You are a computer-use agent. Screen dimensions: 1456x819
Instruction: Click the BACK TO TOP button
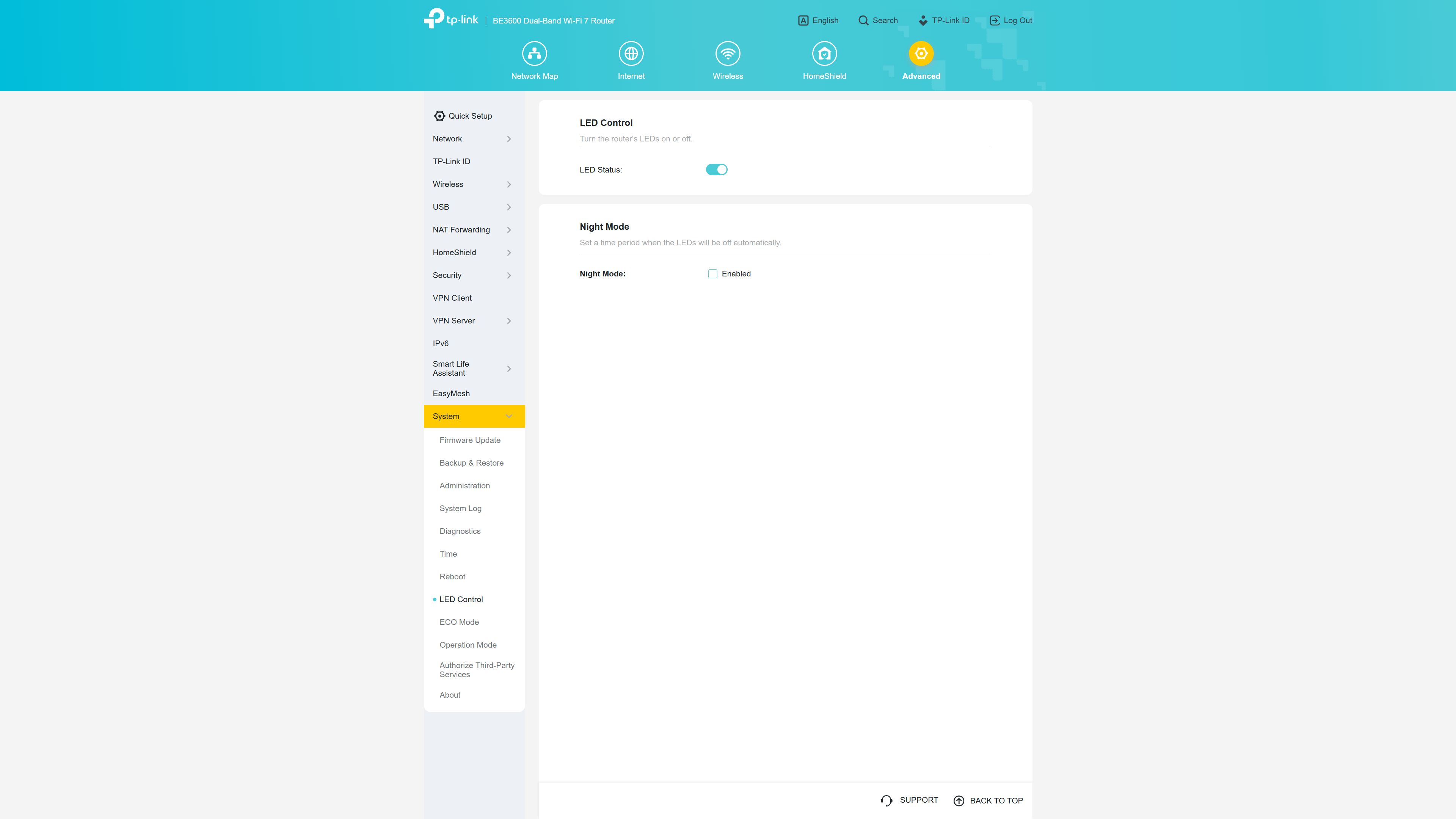click(x=988, y=800)
